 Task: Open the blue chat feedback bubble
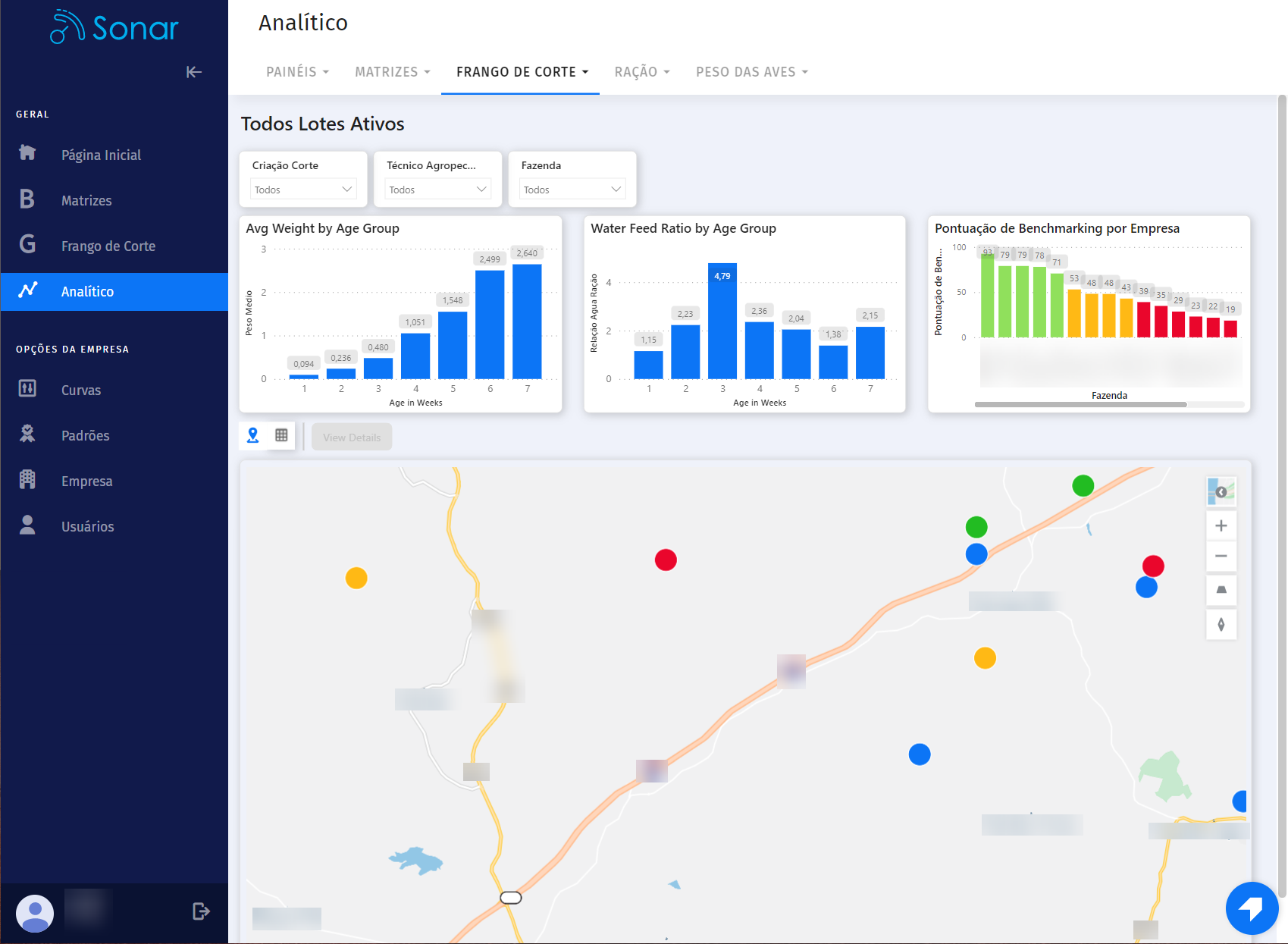[1252, 908]
